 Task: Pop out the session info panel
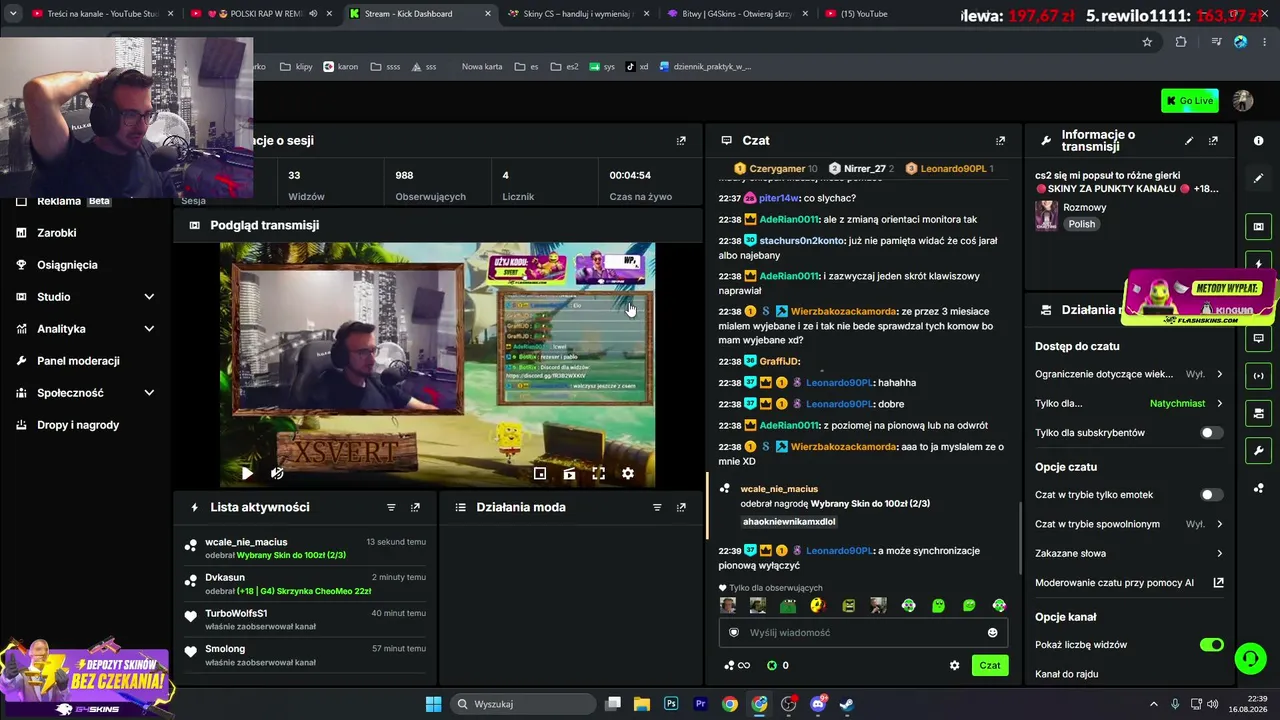pos(681,141)
